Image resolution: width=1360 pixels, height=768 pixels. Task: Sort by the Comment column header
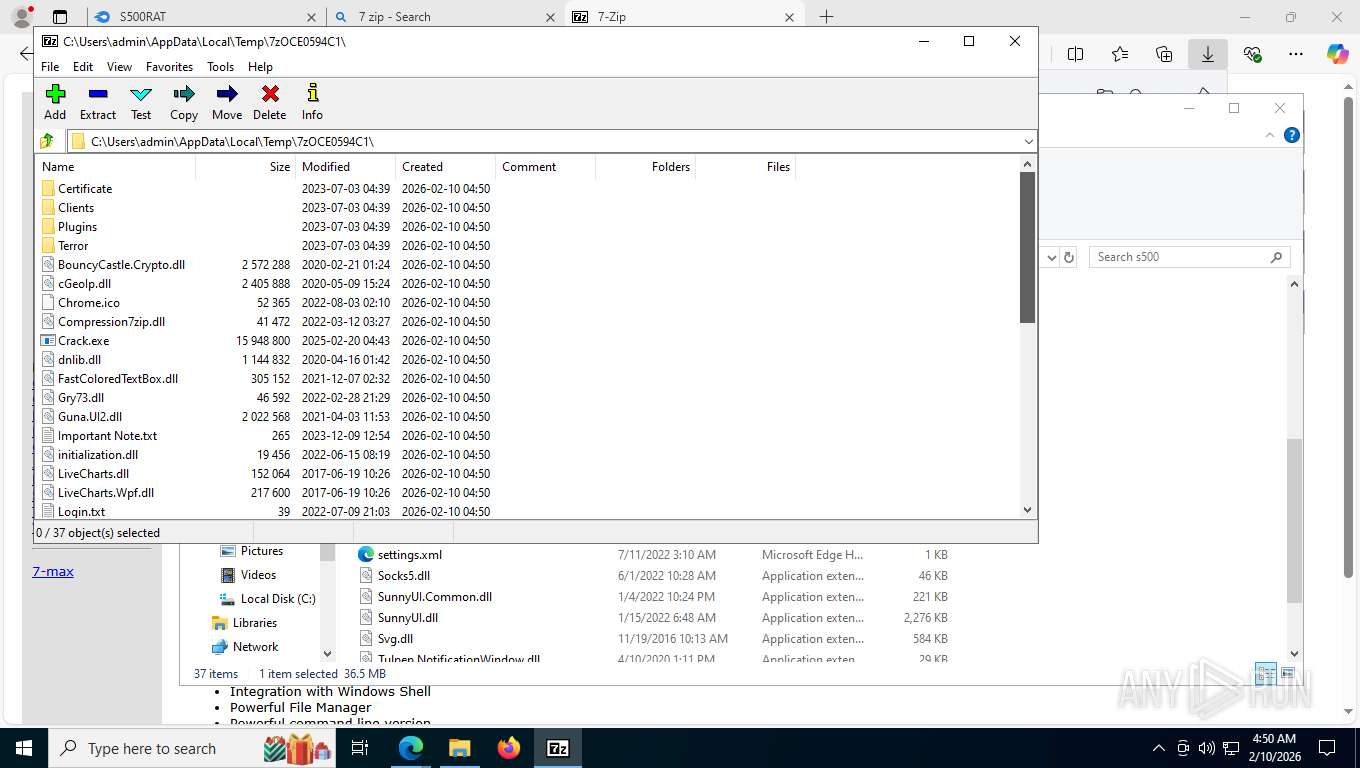coord(545,167)
